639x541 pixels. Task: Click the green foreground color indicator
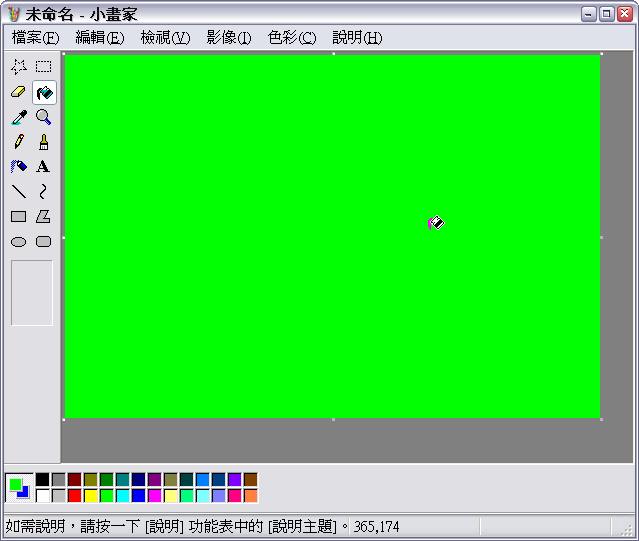[x=15, y=484]
